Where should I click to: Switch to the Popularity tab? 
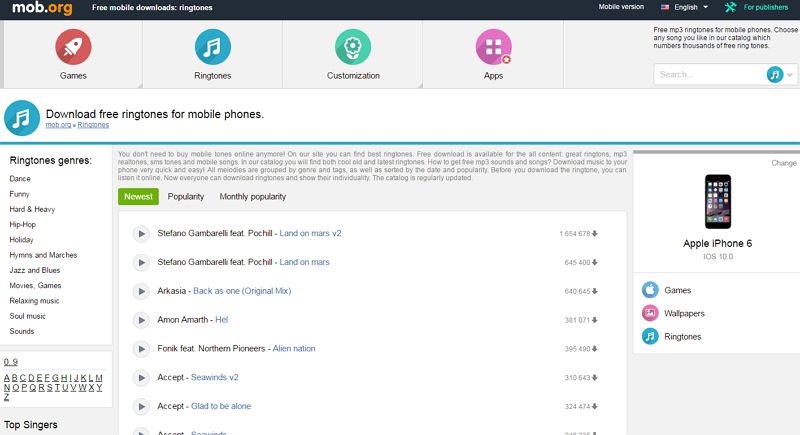(186, 196)
